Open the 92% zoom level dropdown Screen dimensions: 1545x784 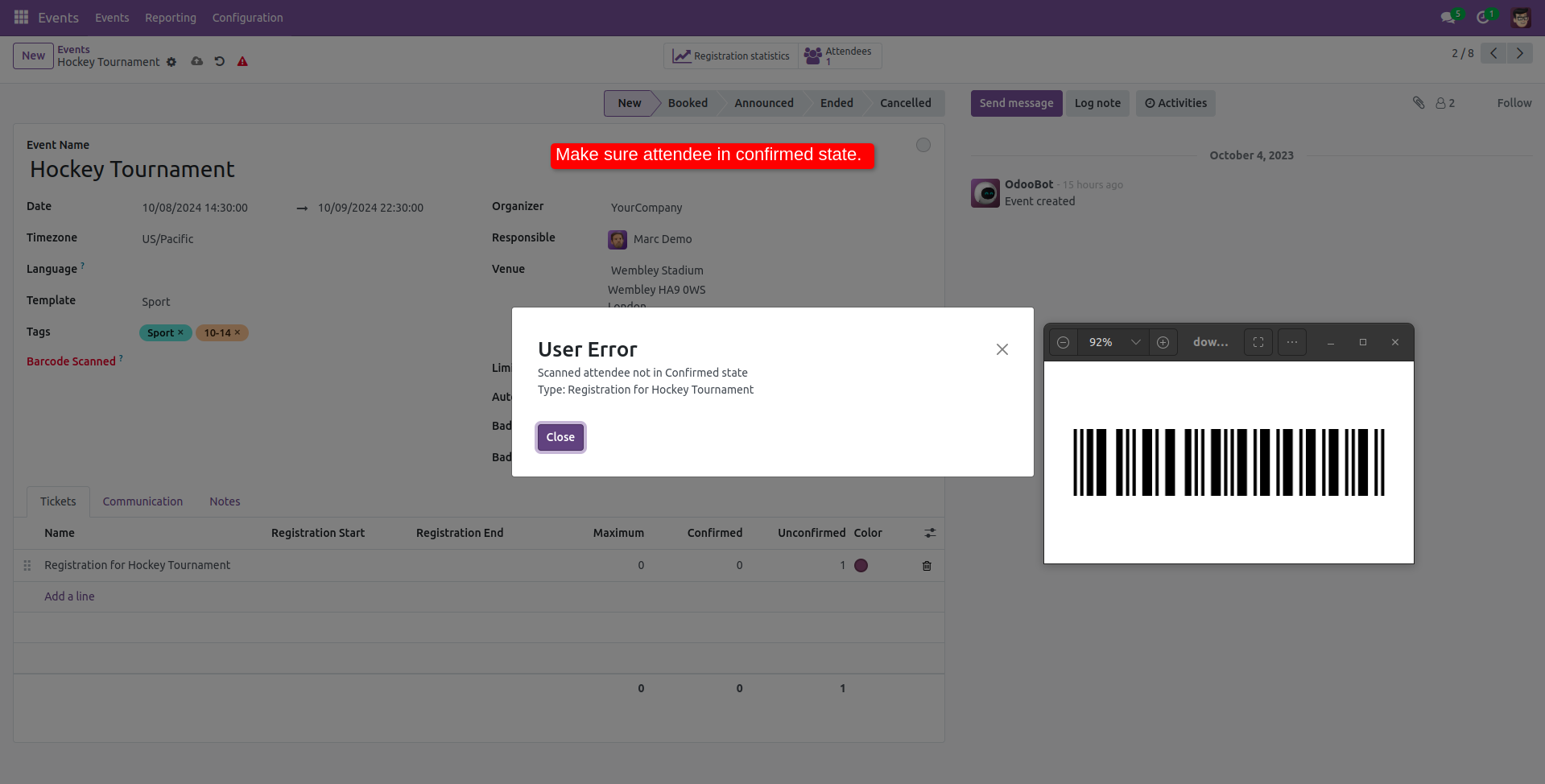(1115, 342)
